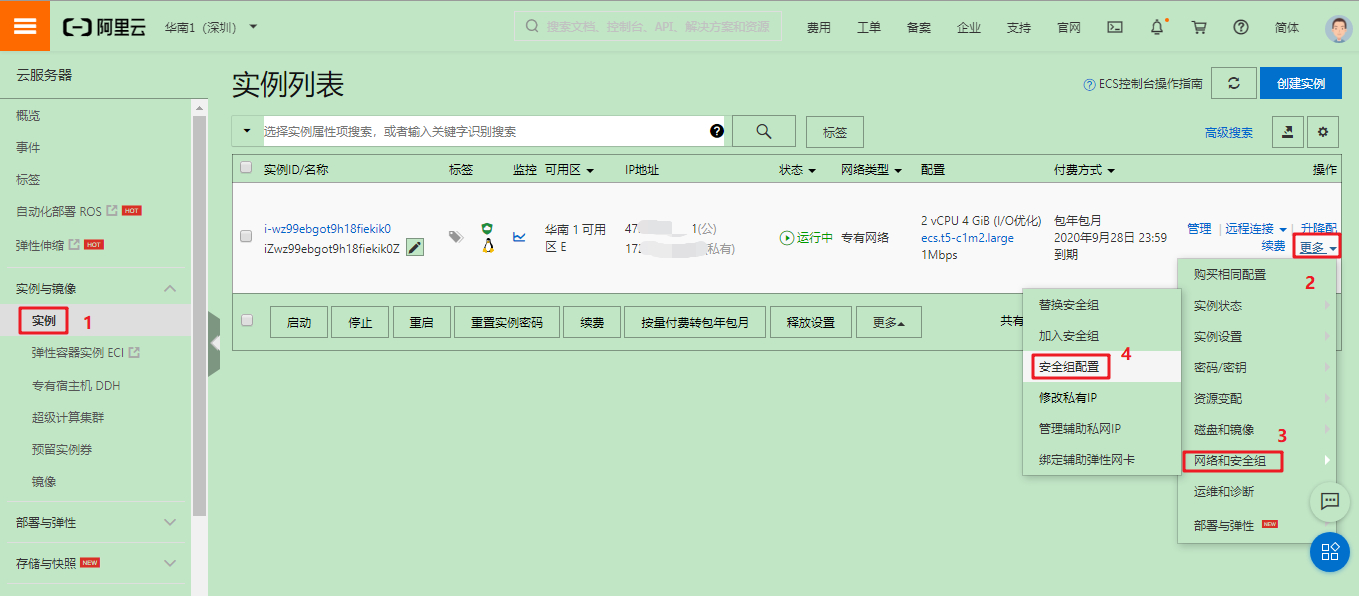Open the Cloud Shell terminal icon

[1115, 27]
